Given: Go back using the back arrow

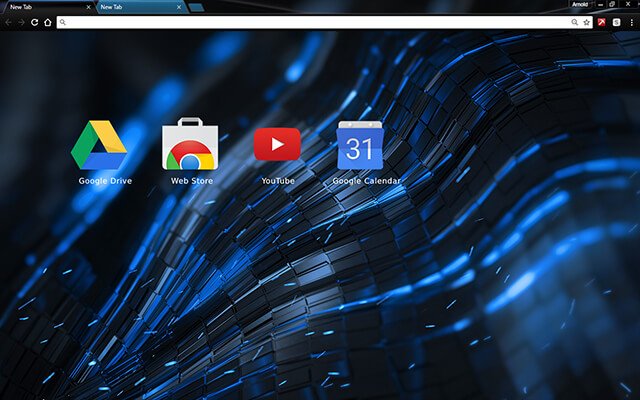Looking at the screenshot, I should [x=9, y=22].
